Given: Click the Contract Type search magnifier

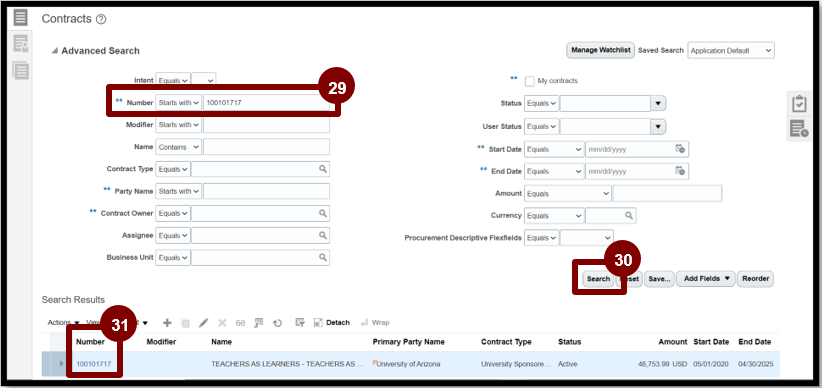Looking at the screenshot, I should 323,169.
